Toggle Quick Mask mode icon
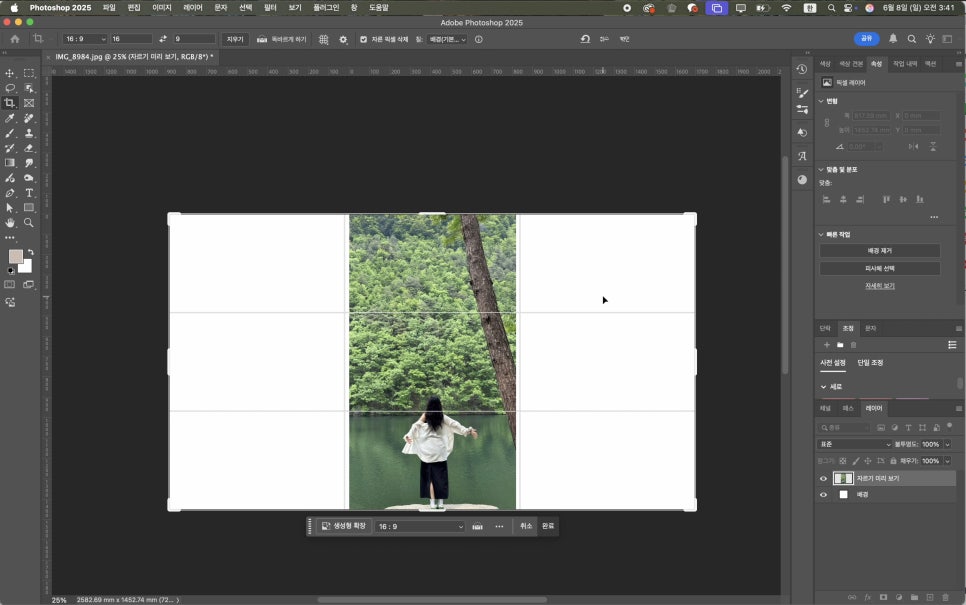This screenshot has height=605, width=966. pos(10,285)
